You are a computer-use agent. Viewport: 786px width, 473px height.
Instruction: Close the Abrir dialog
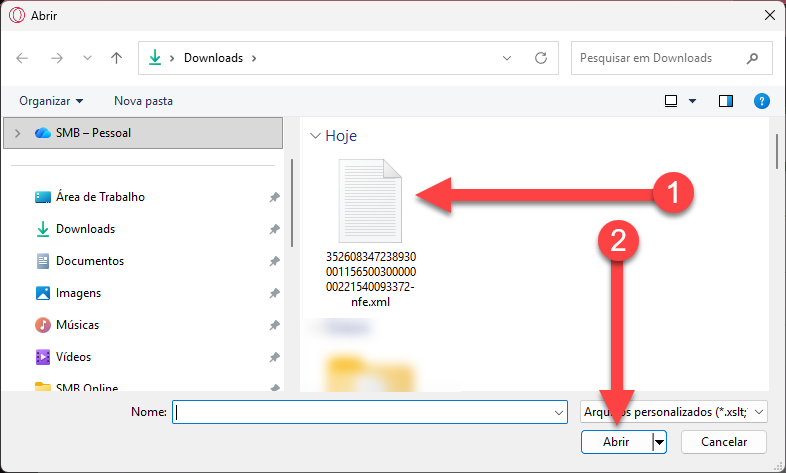tap(770, 16)
